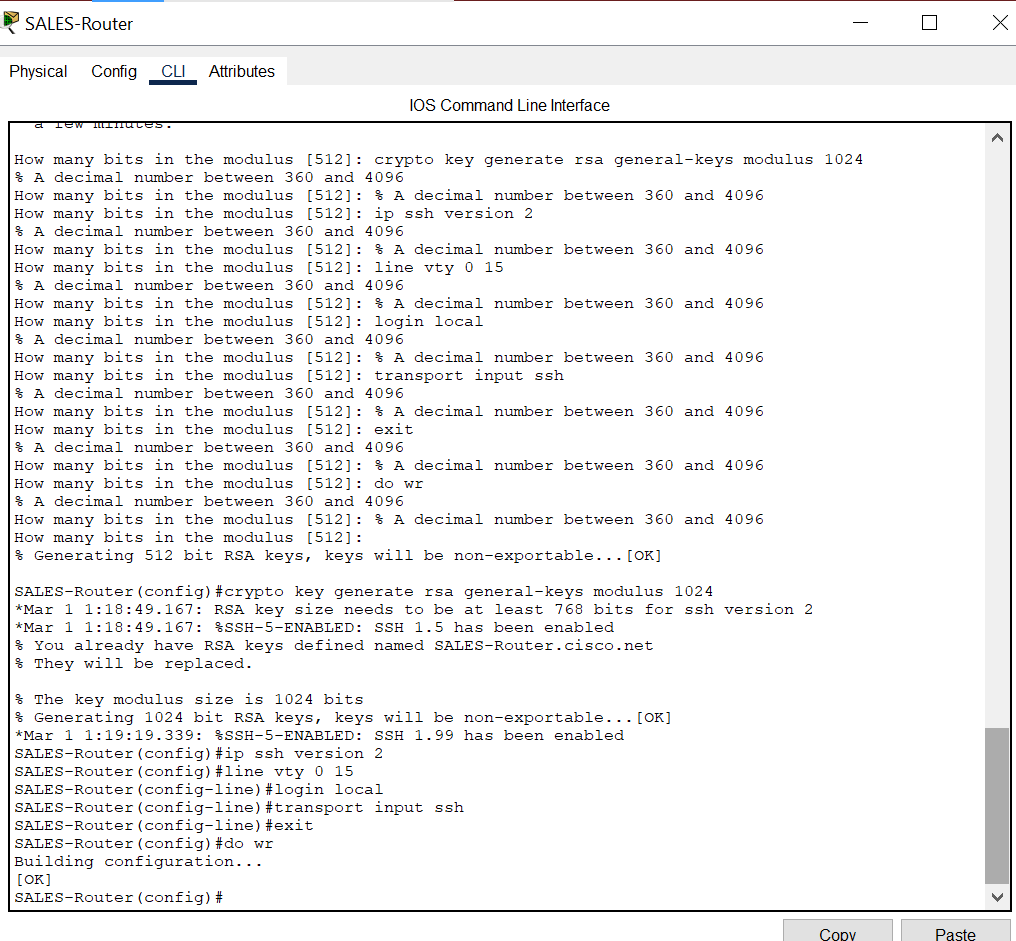Select the CLI tab
The height and width of the screenshot is (941, 1016).
point(173,71)
